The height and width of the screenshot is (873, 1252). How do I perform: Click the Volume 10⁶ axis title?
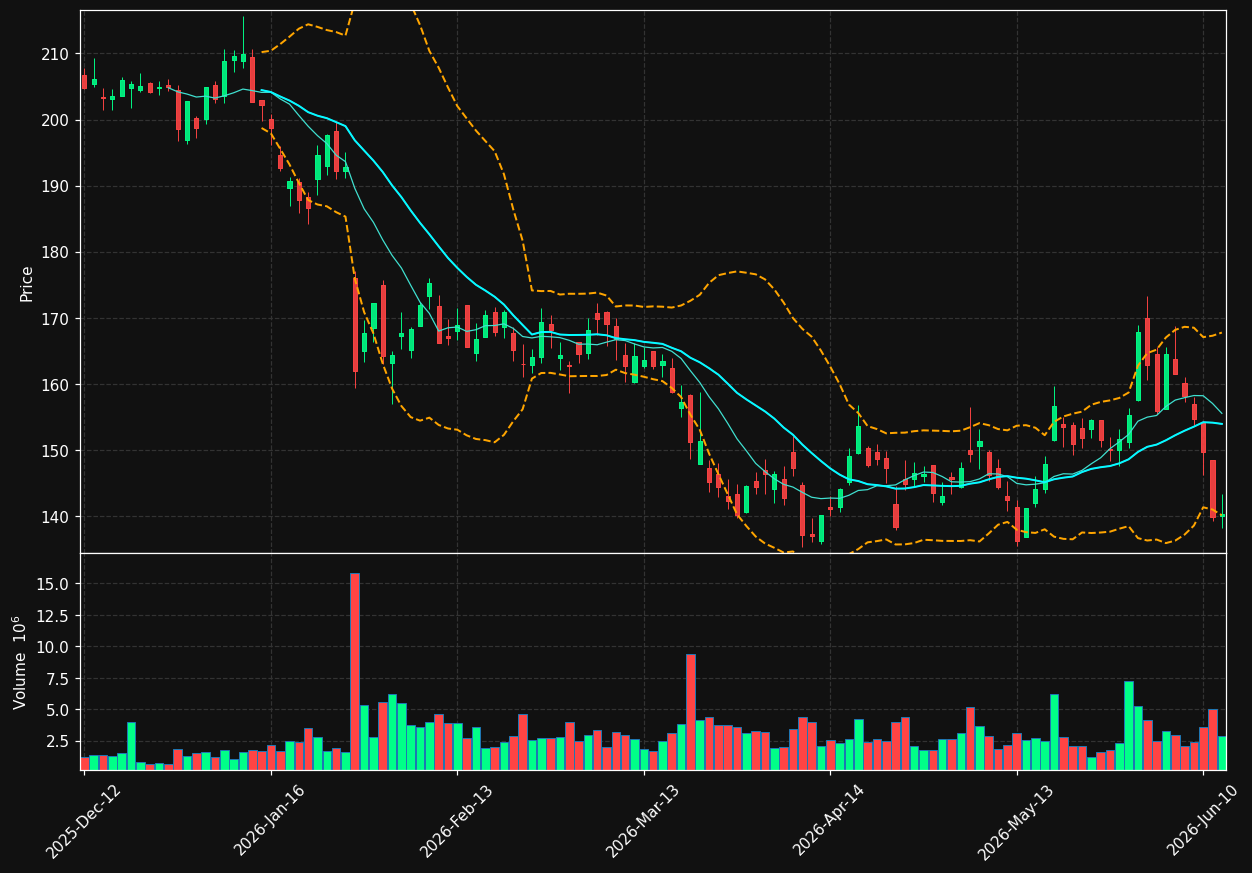click(20, 662)
